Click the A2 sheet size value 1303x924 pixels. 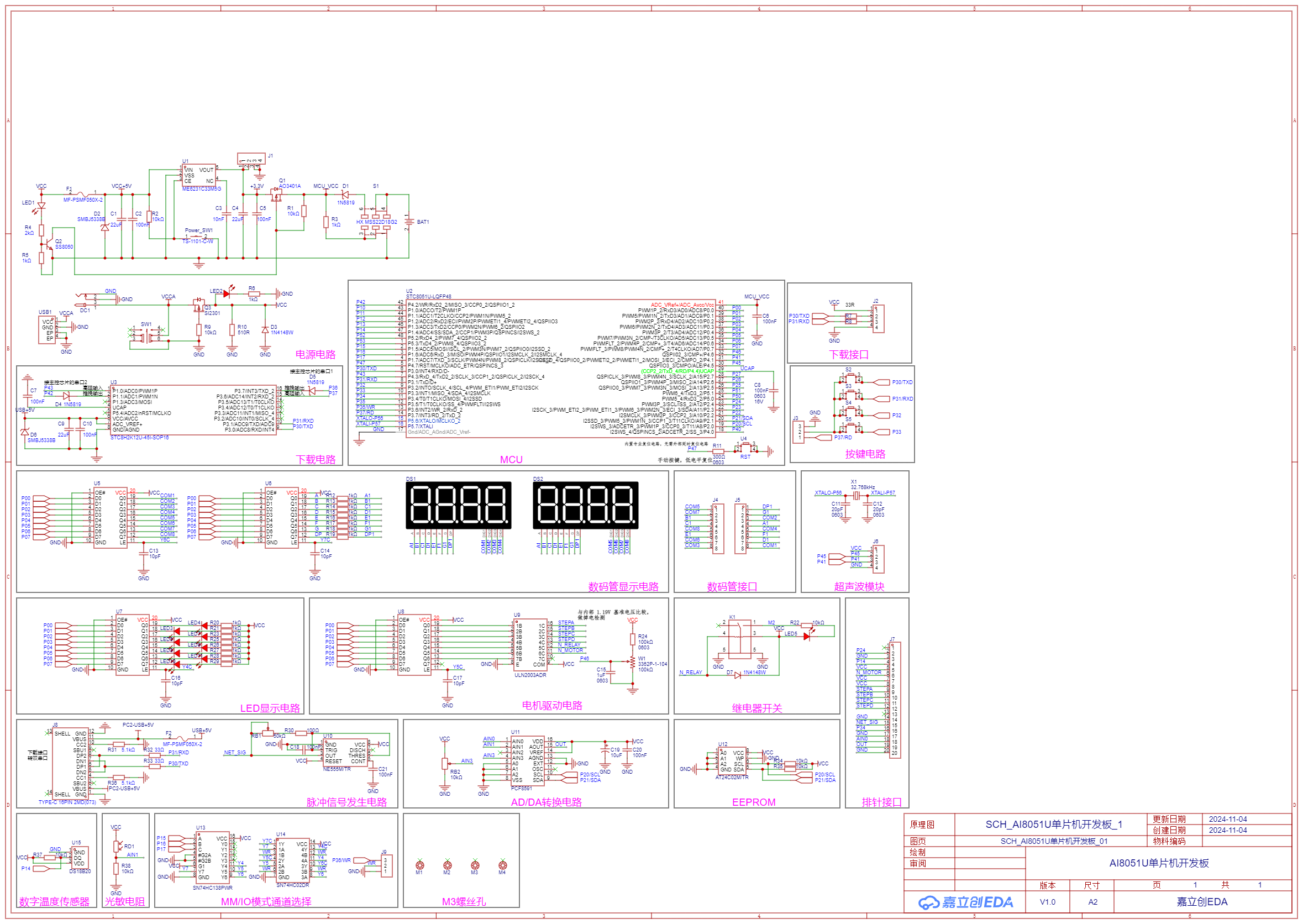pos(1092,902)
